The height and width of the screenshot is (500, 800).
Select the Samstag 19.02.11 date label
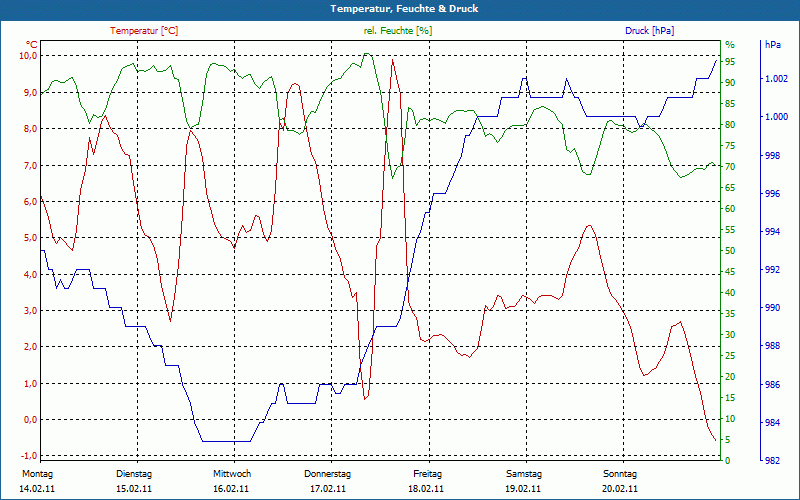click(523, 481)
